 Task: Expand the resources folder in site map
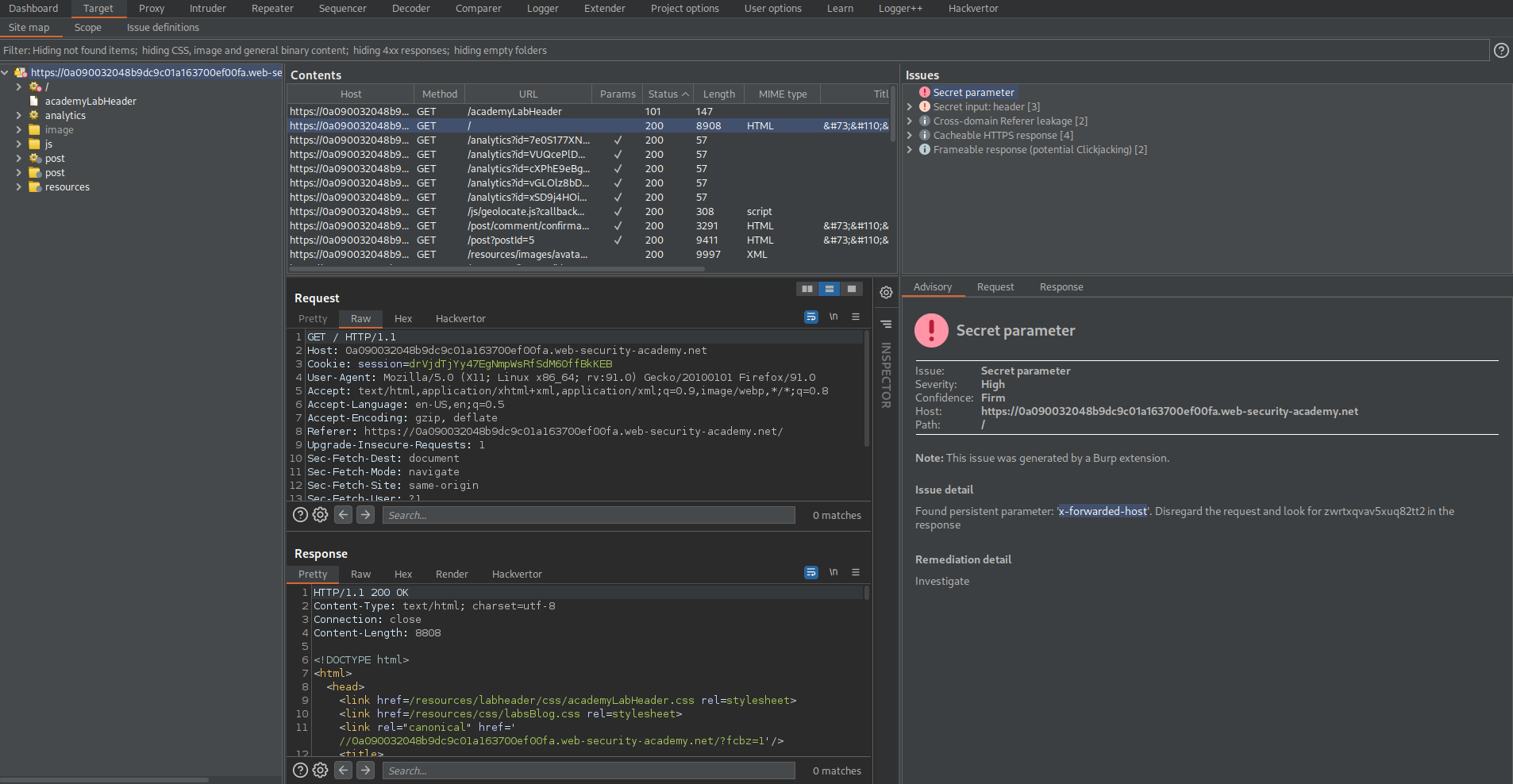click(19, 186)
